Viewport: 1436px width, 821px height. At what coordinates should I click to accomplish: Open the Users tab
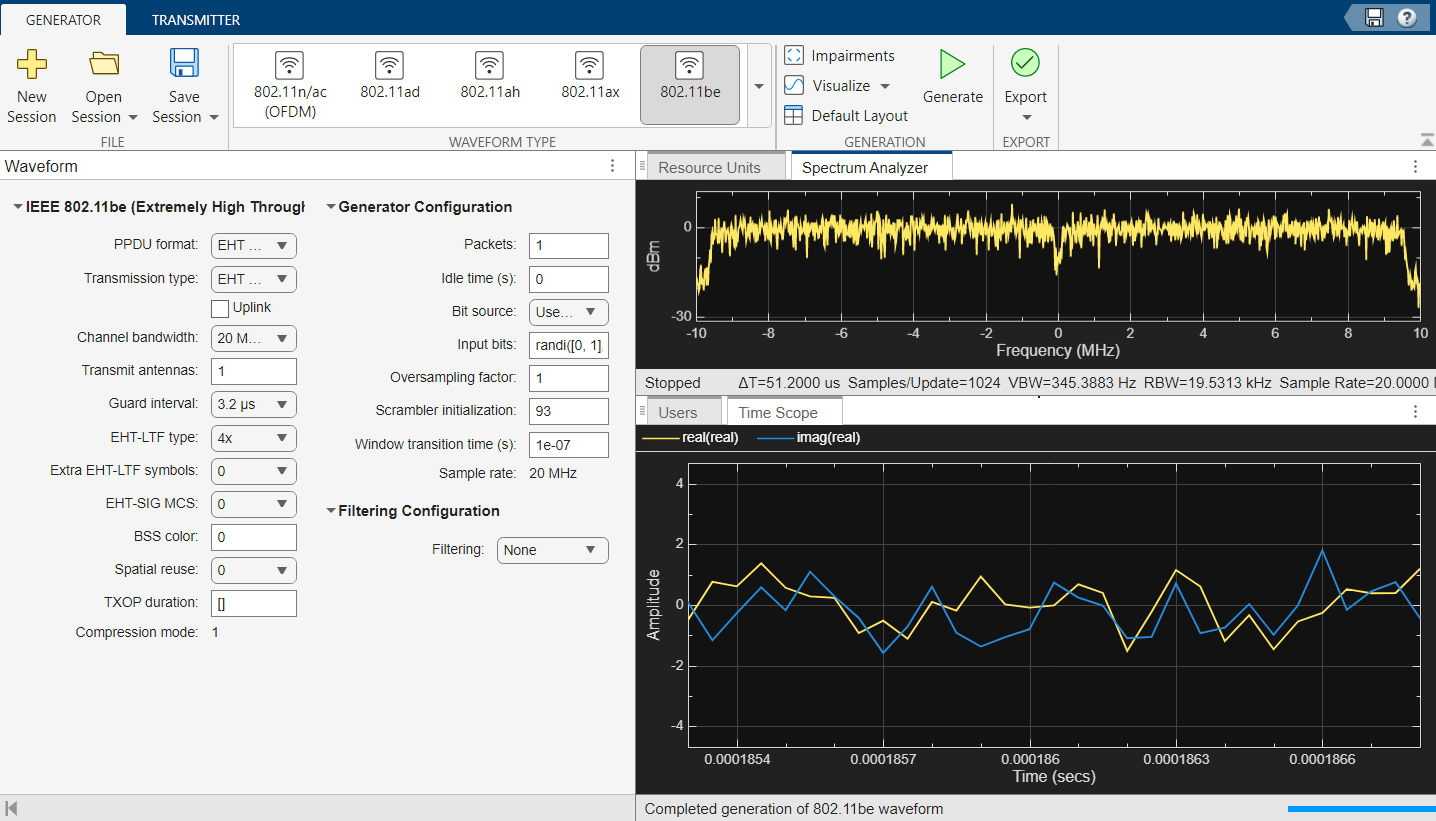click(x=678, y=412)
